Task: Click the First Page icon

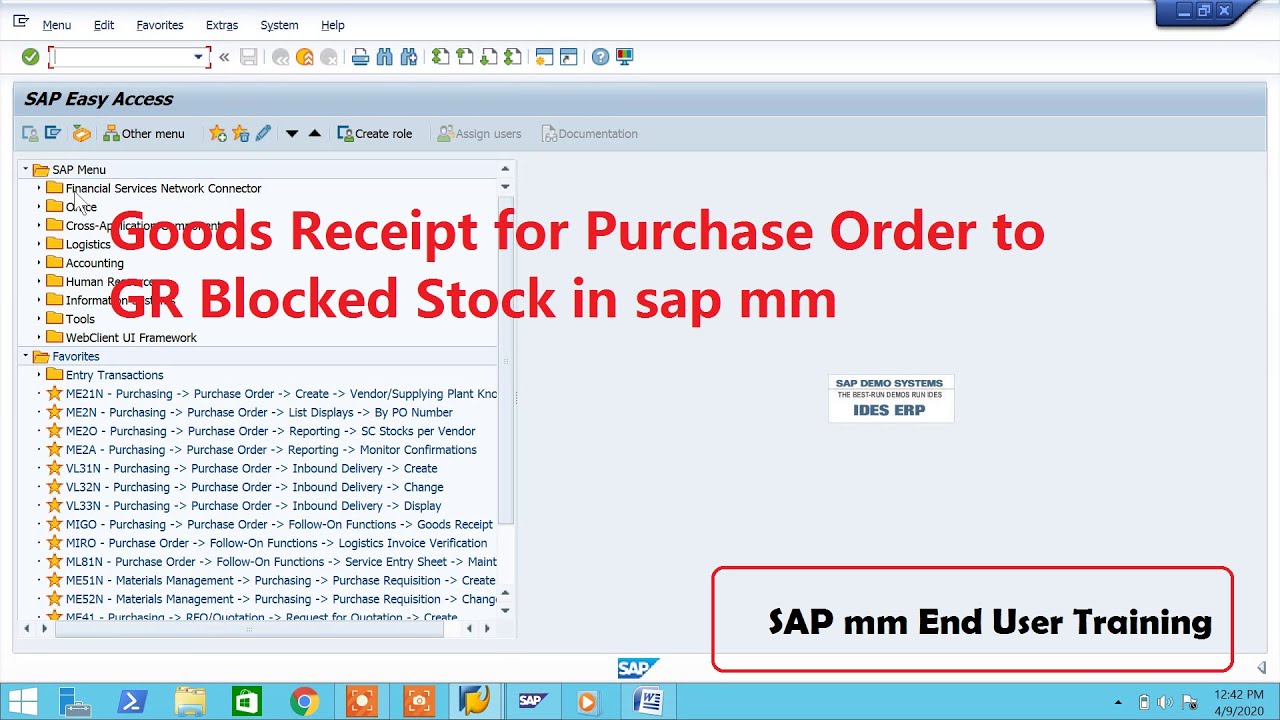Action: pyautogui.click(x=440, y=57)
